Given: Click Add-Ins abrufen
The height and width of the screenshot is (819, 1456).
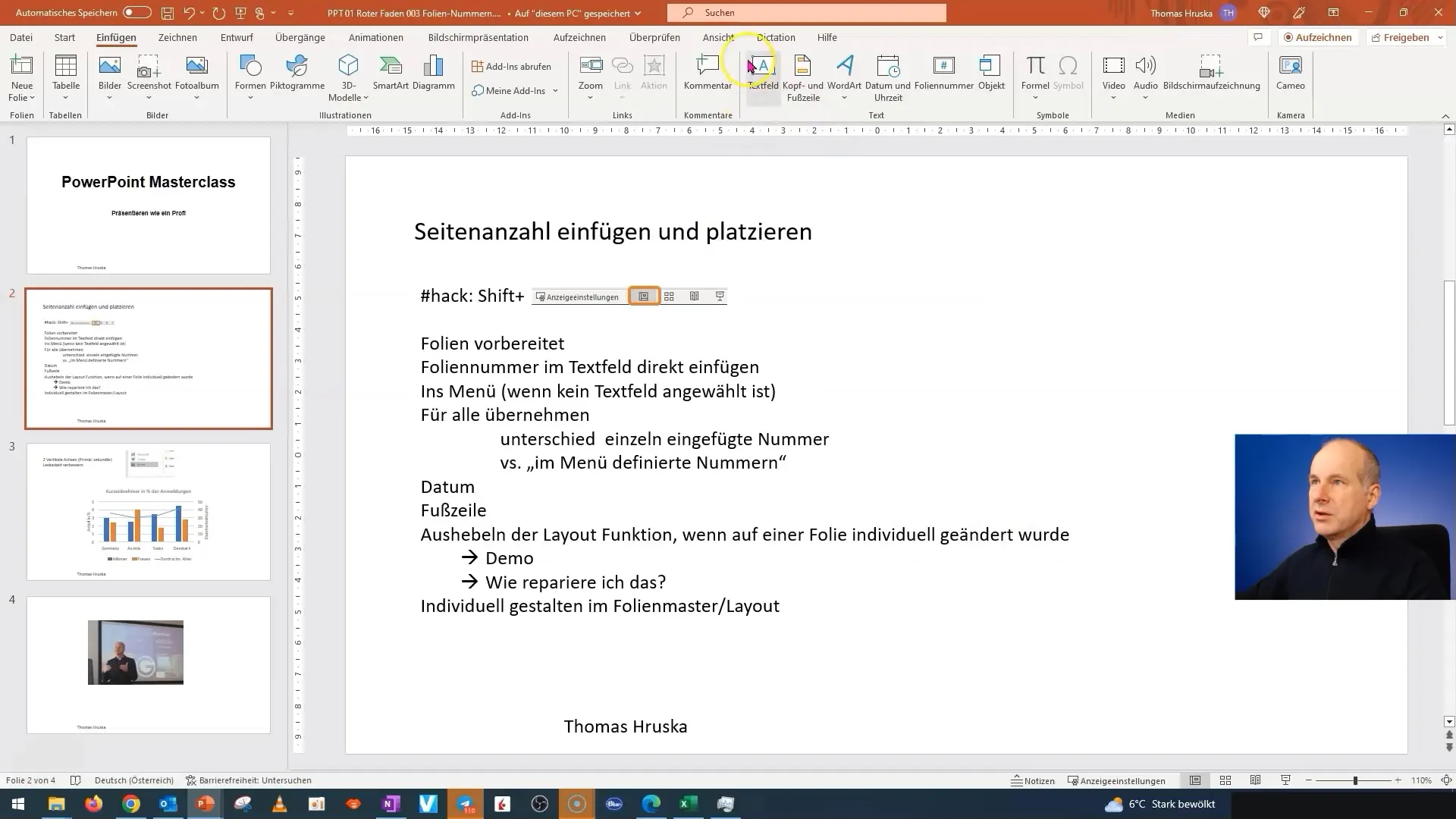Looking at the screenshot, I should 511,67.
